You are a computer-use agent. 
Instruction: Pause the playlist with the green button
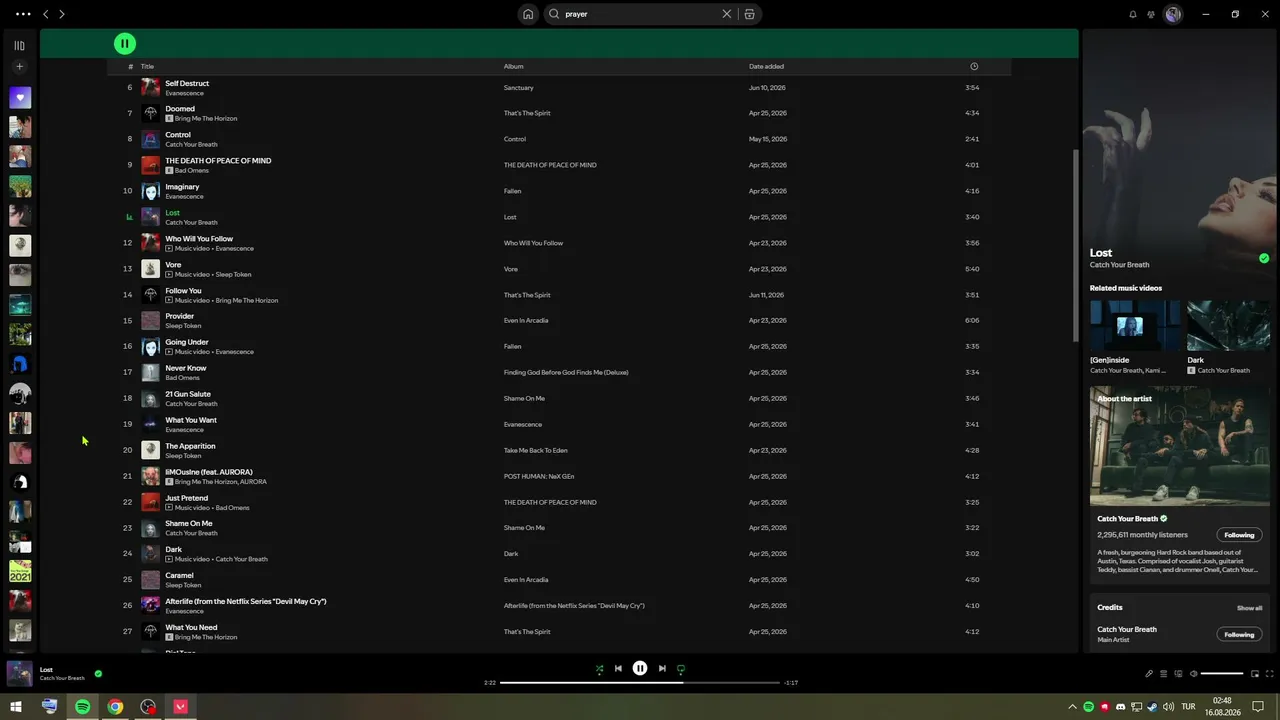[125, 43]
